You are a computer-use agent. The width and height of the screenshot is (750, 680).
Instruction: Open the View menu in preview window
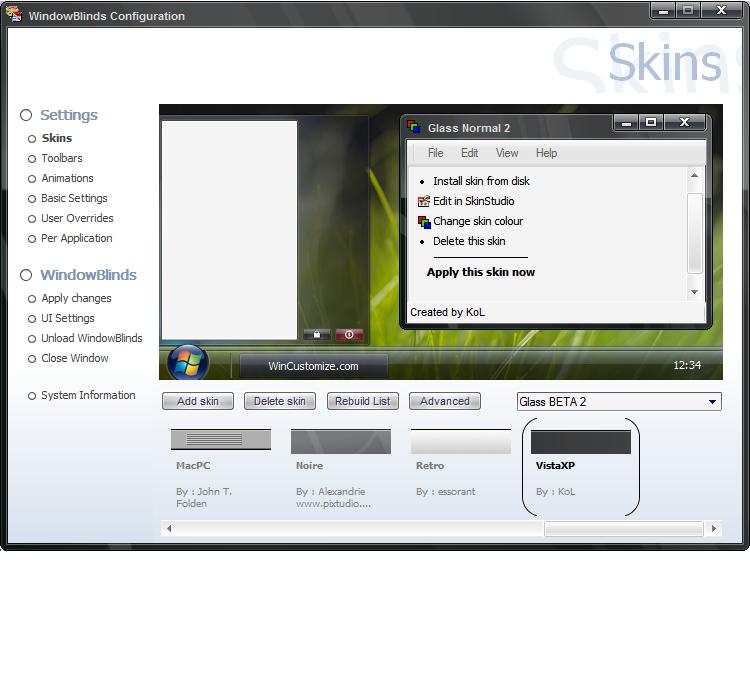tap(507, 153)
